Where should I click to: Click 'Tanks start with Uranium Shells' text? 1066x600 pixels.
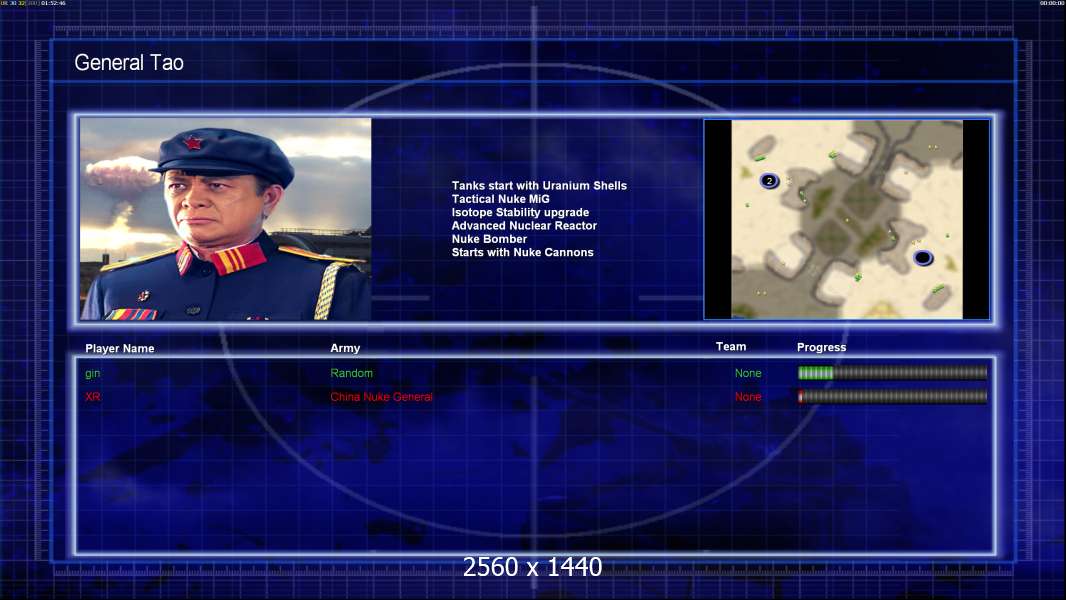[539, 186]
